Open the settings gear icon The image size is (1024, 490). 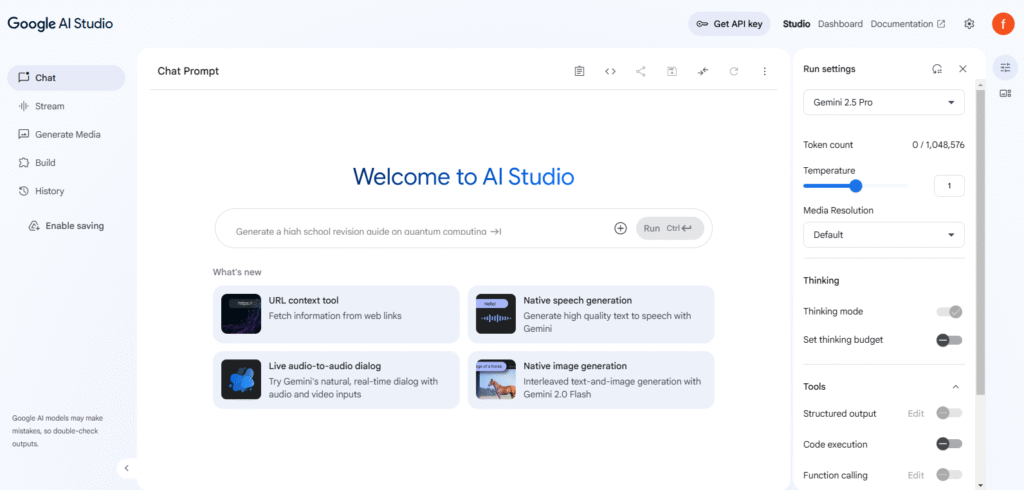tap(969, 24)
